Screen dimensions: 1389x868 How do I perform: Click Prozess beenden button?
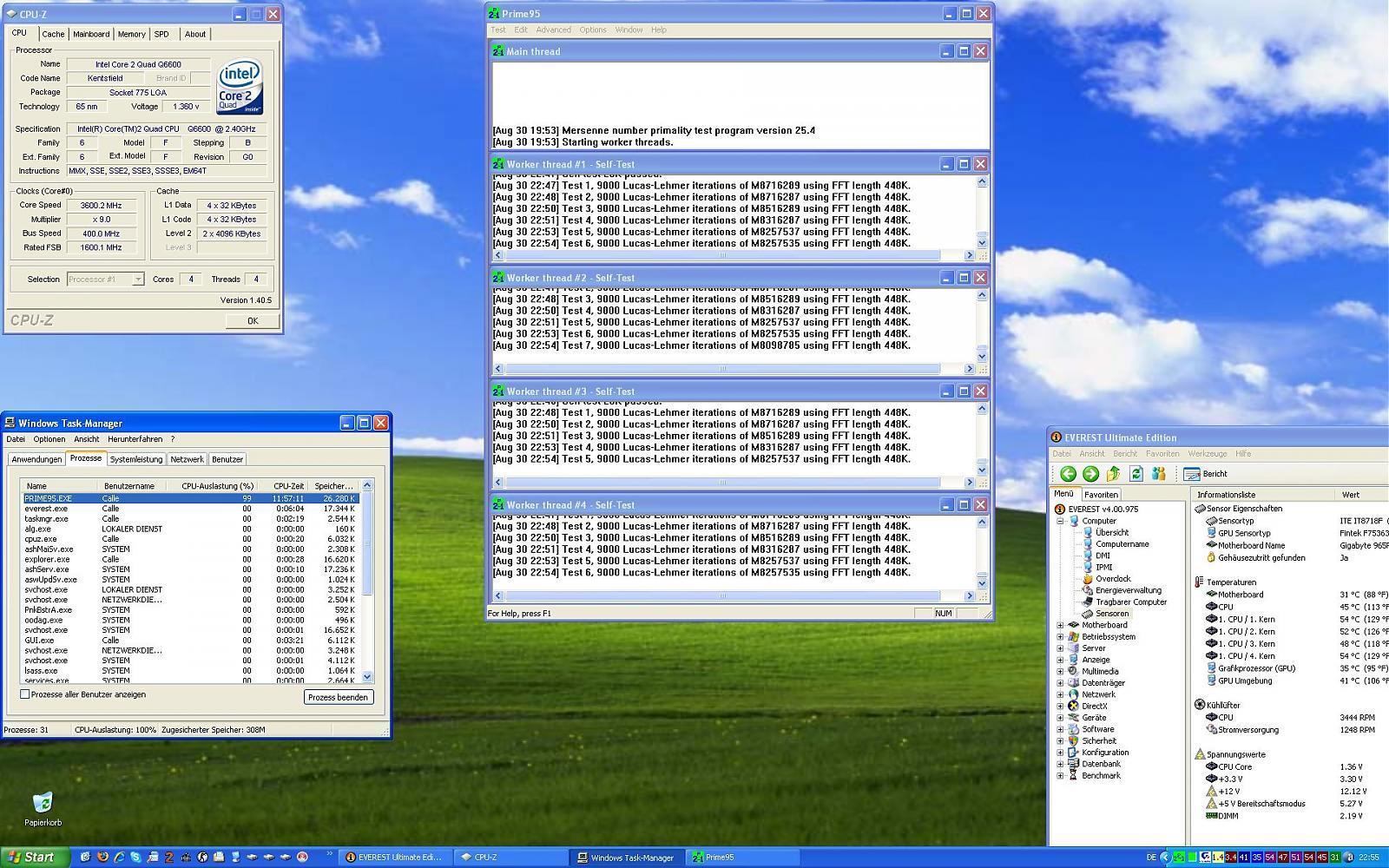coord(339,697)
